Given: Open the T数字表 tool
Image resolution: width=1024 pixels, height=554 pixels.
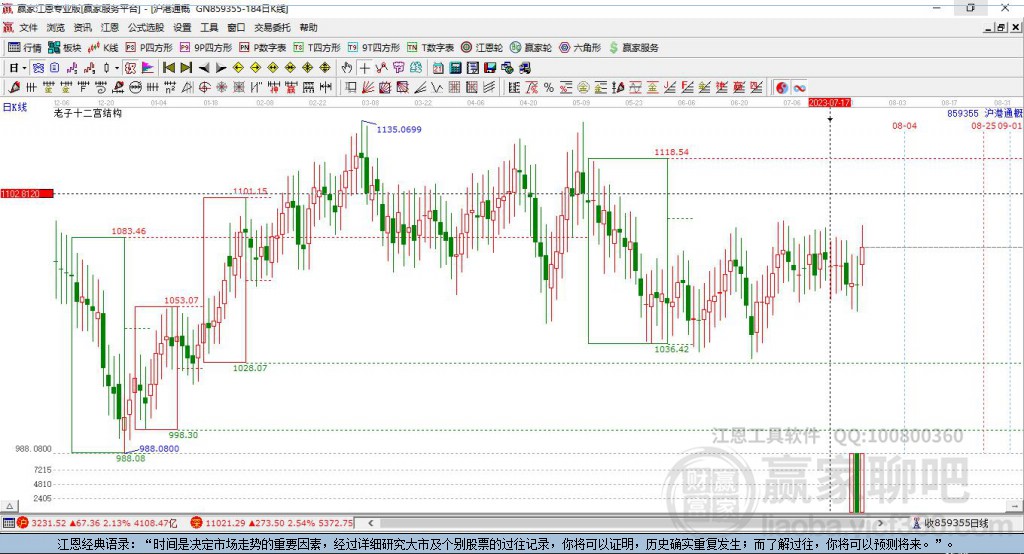Looking at the screenshot, I should [x=430, y=48].
